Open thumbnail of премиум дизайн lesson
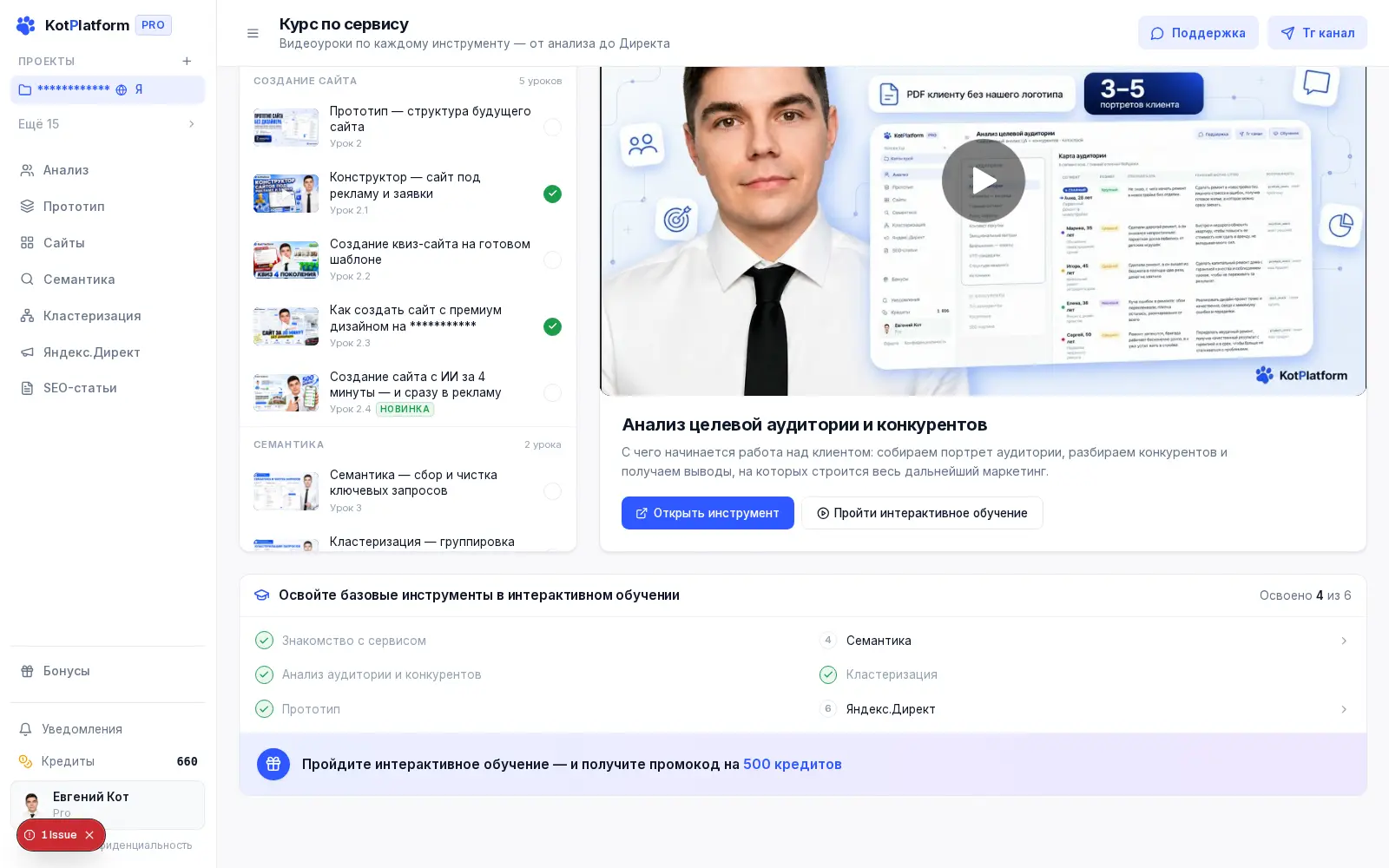This screenshot has width=1389, height=868. (286, 326)
